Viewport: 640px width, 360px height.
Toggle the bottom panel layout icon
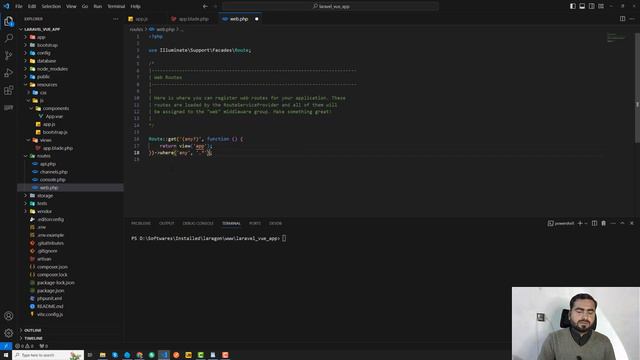coord(582,6)
